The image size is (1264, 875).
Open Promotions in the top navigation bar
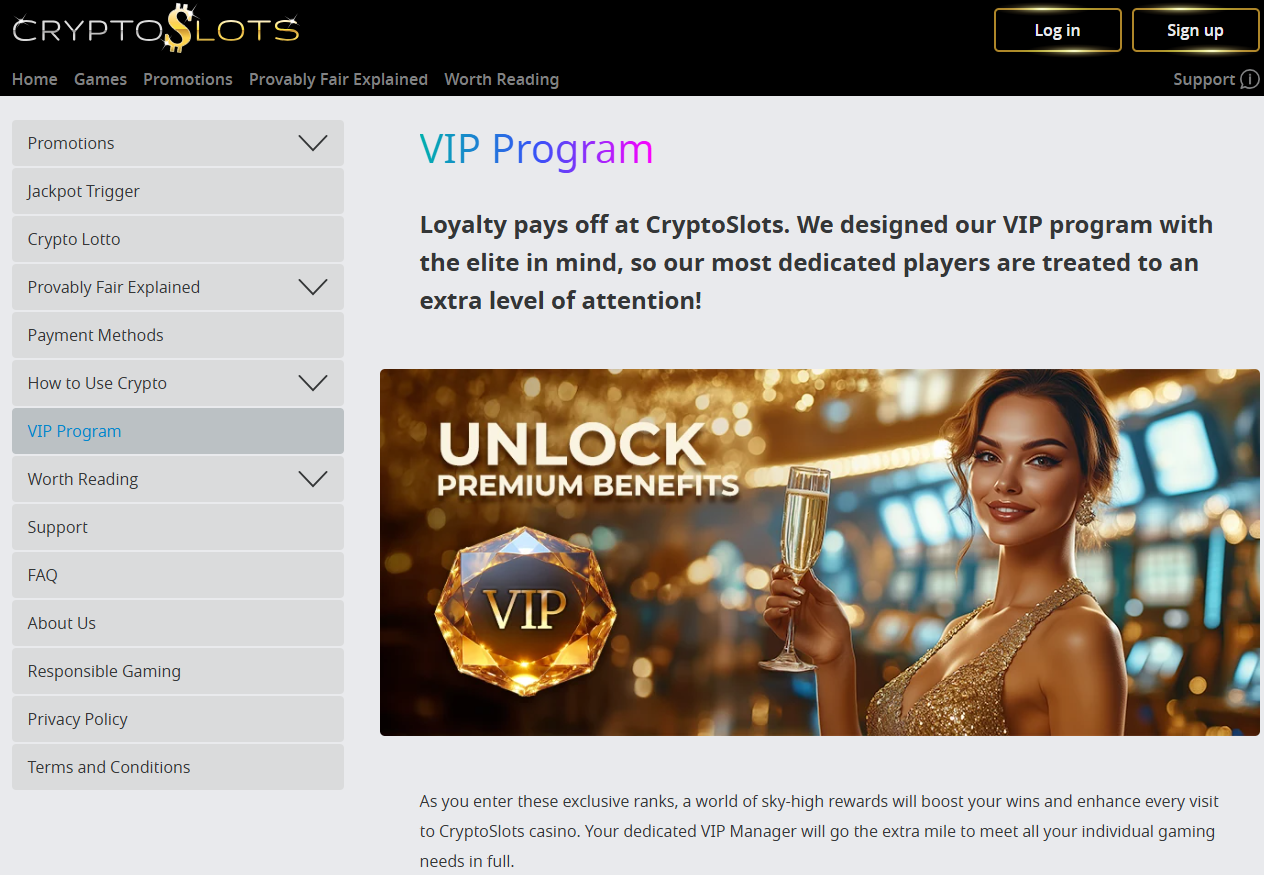pyautogui.click(x=188, y=80)
